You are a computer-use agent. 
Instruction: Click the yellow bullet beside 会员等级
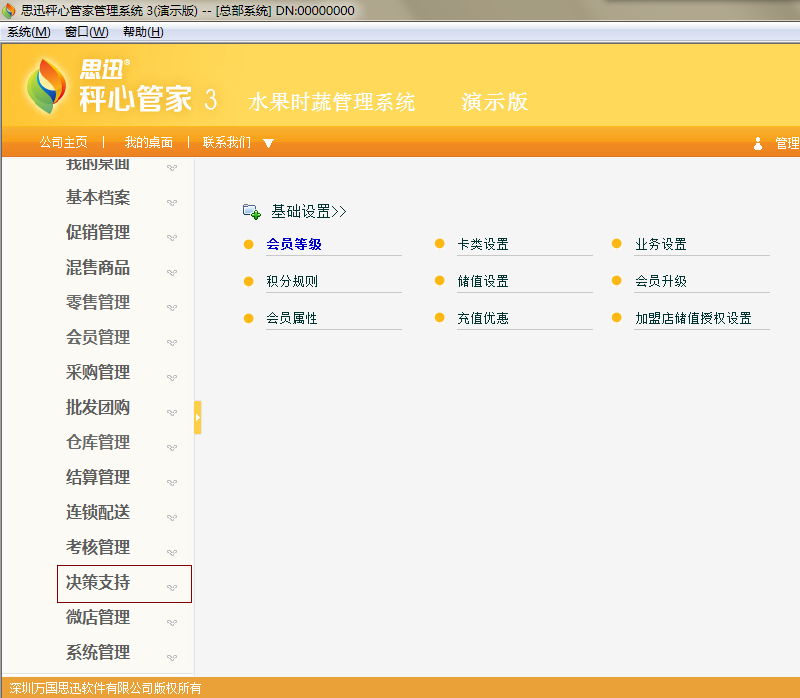pos(249,244)
